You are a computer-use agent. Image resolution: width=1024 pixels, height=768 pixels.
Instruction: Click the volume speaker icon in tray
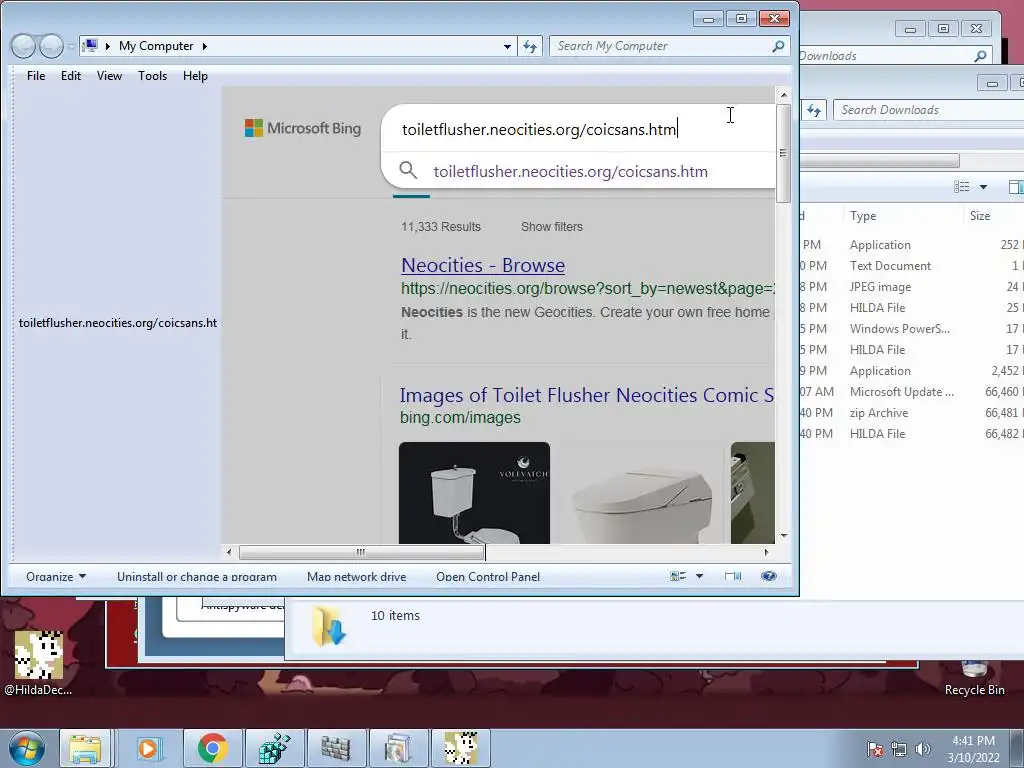[922, 749]
